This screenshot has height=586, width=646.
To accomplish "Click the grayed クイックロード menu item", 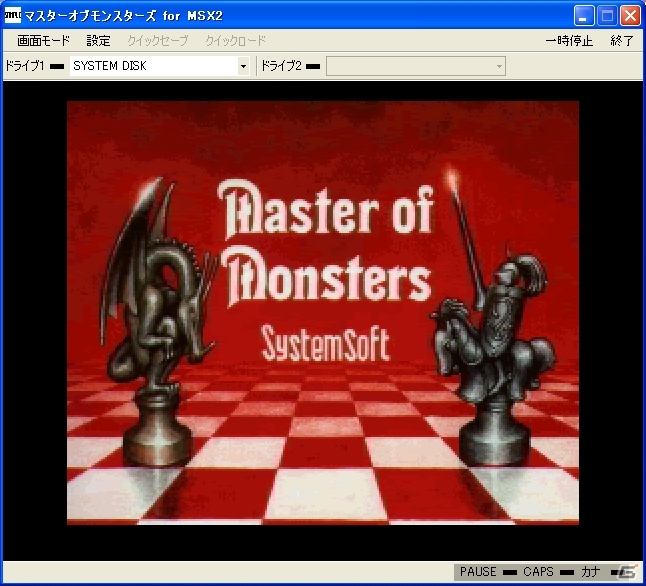I will [x=236, y=40].
